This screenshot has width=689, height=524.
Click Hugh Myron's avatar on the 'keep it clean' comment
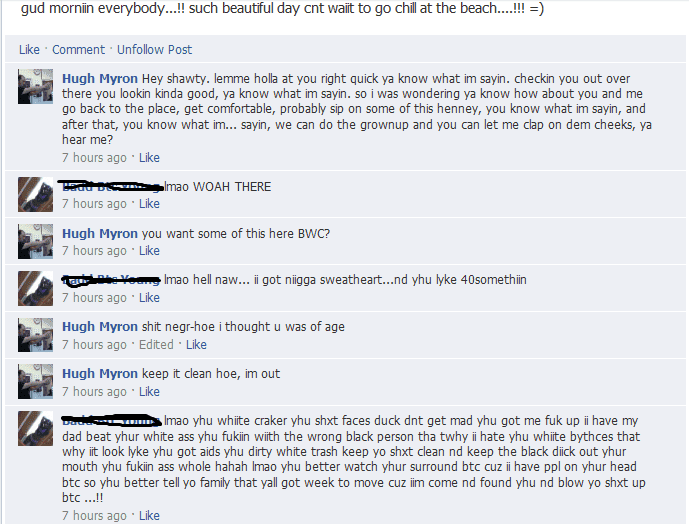pos(36,381)
